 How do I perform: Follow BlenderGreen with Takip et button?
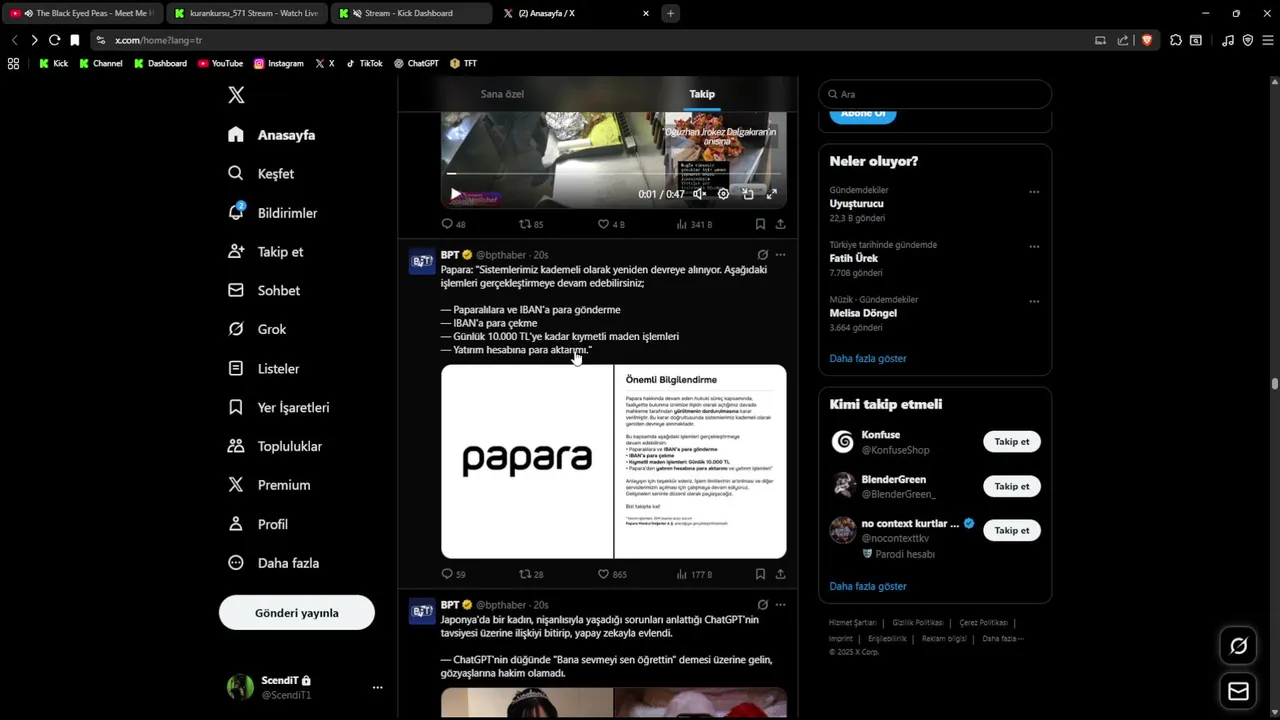1012,486
